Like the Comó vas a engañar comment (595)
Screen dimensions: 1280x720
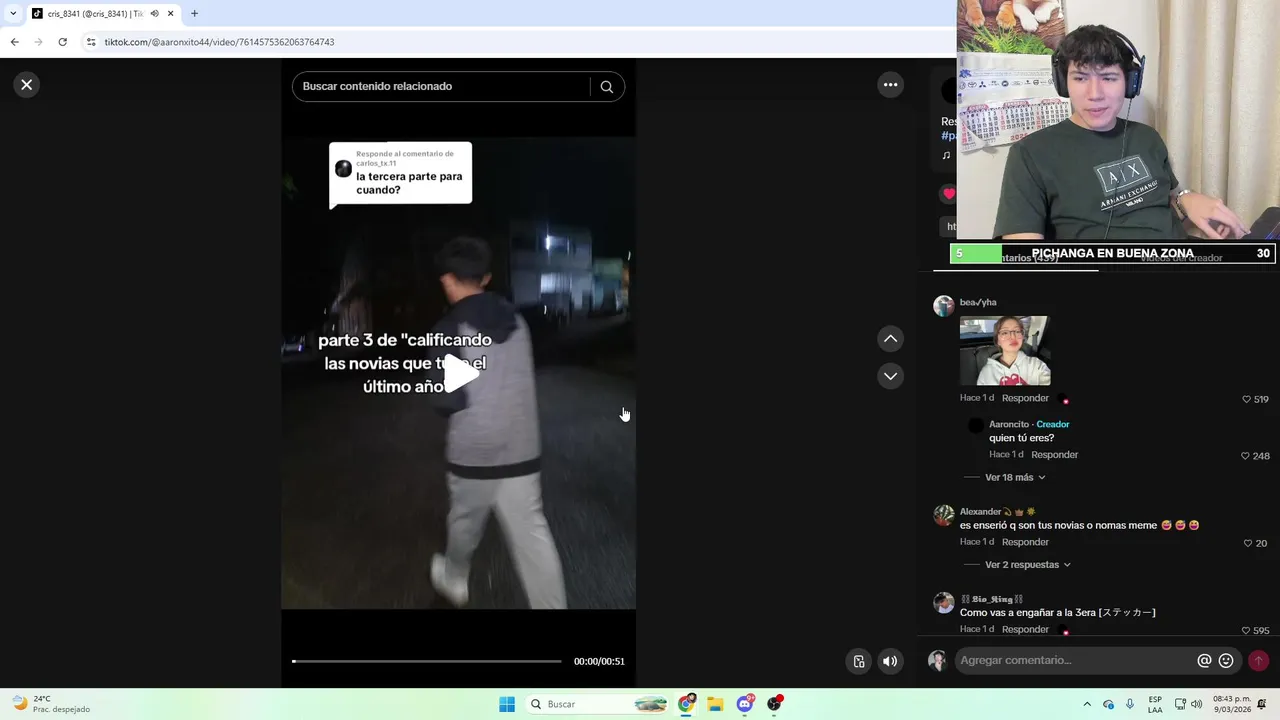tap(1247, 631)
